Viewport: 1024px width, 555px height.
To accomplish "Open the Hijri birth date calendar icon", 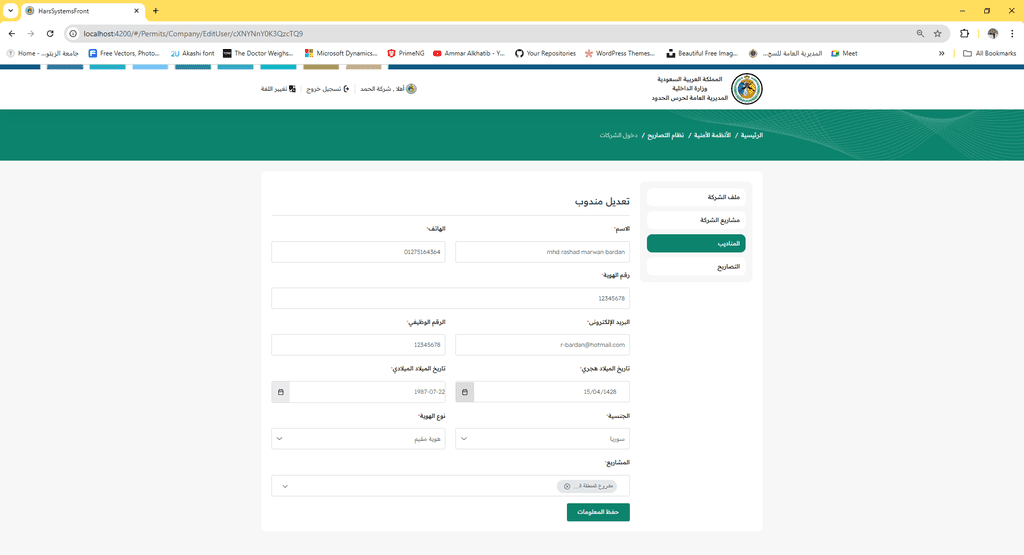I will coord(465,392).
